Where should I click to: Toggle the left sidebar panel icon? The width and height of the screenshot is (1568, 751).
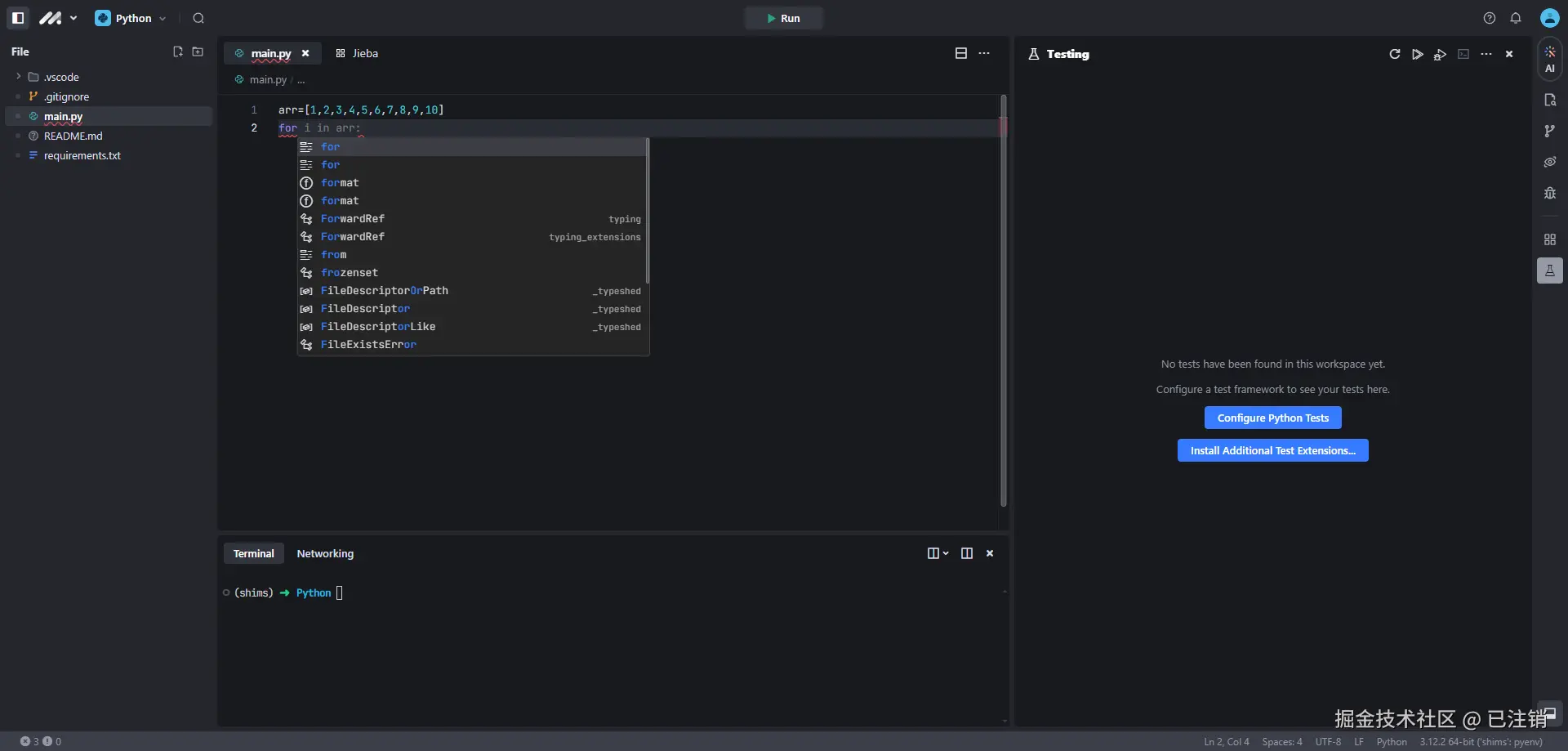(x=18, y=18)
